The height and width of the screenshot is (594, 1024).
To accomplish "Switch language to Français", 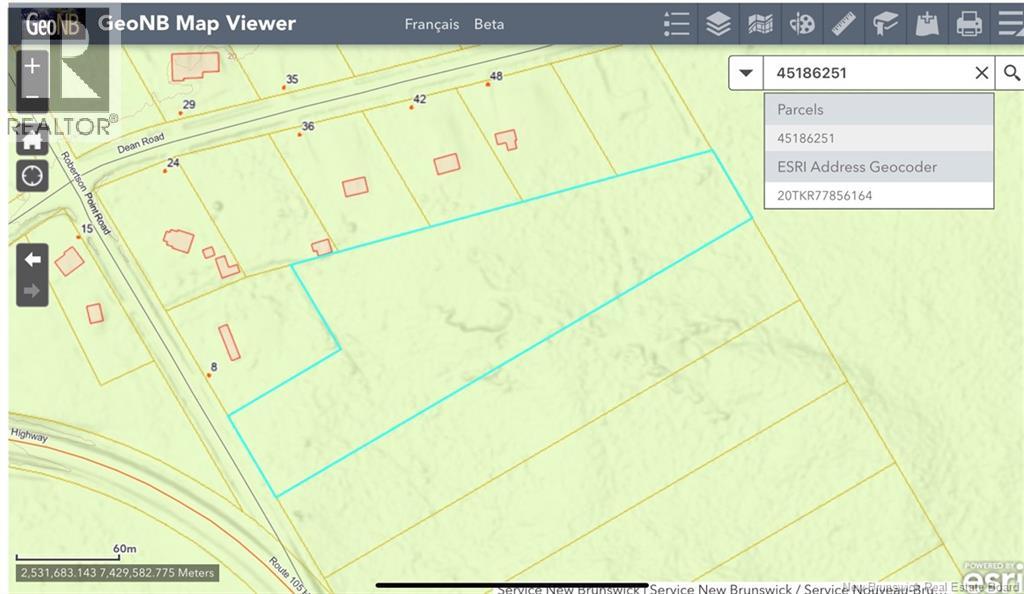I will click(431, 24).
